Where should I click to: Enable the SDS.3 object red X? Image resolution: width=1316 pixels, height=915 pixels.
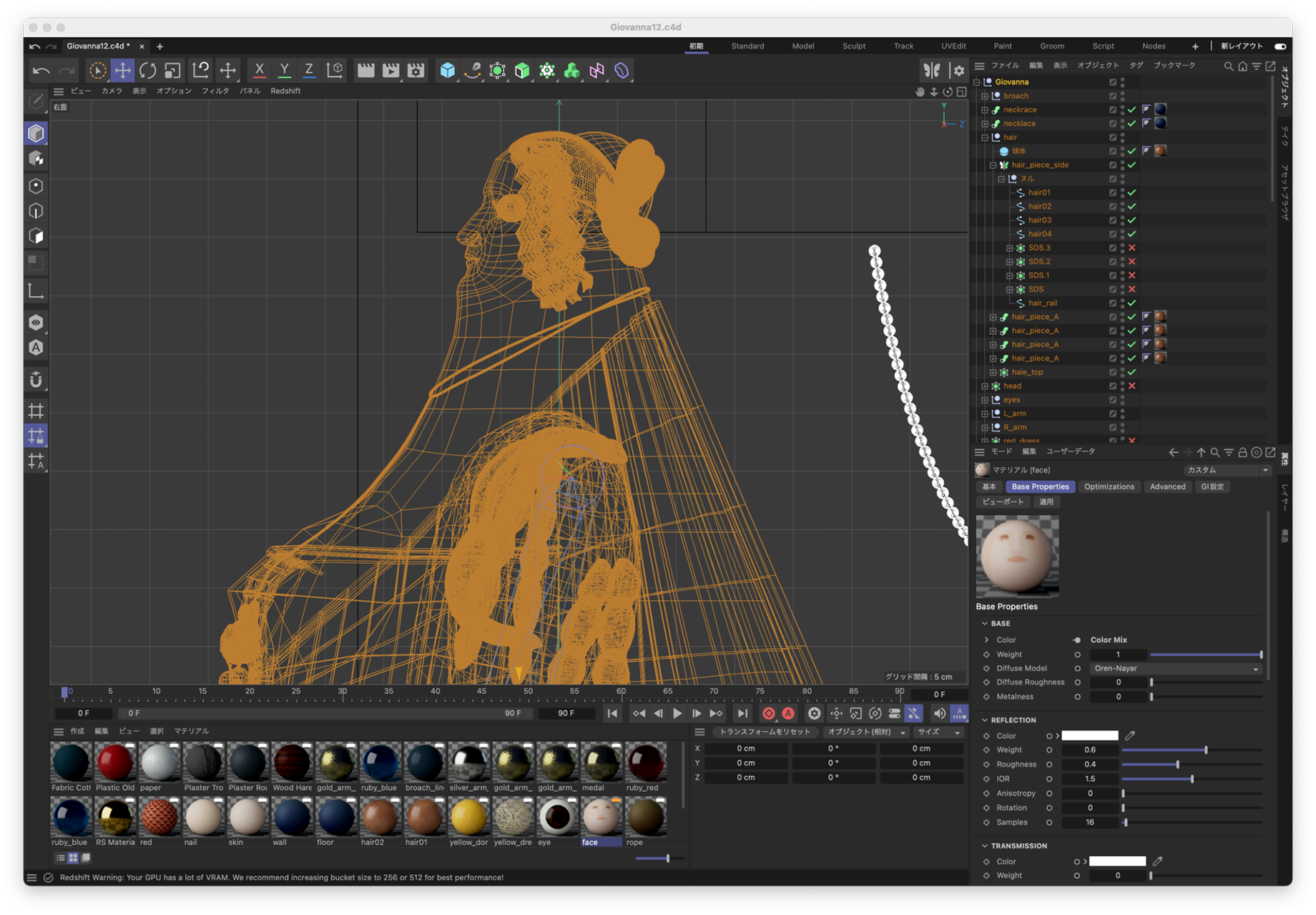(x=1131, y=248)
